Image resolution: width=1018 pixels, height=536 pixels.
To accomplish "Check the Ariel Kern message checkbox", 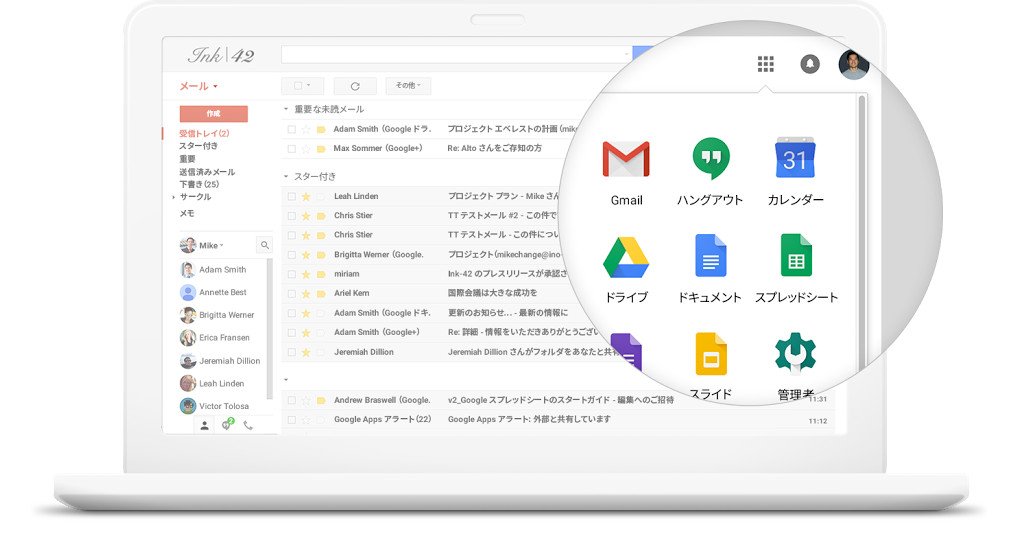I will coord(292,293).
